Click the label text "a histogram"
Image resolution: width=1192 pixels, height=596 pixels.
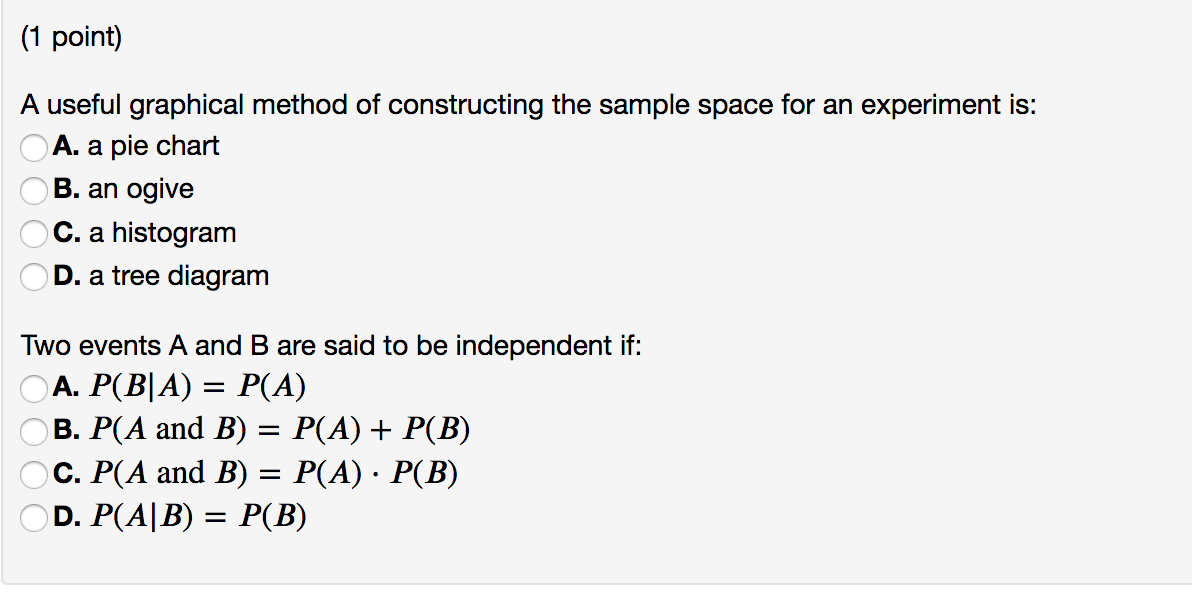[161, 232]
